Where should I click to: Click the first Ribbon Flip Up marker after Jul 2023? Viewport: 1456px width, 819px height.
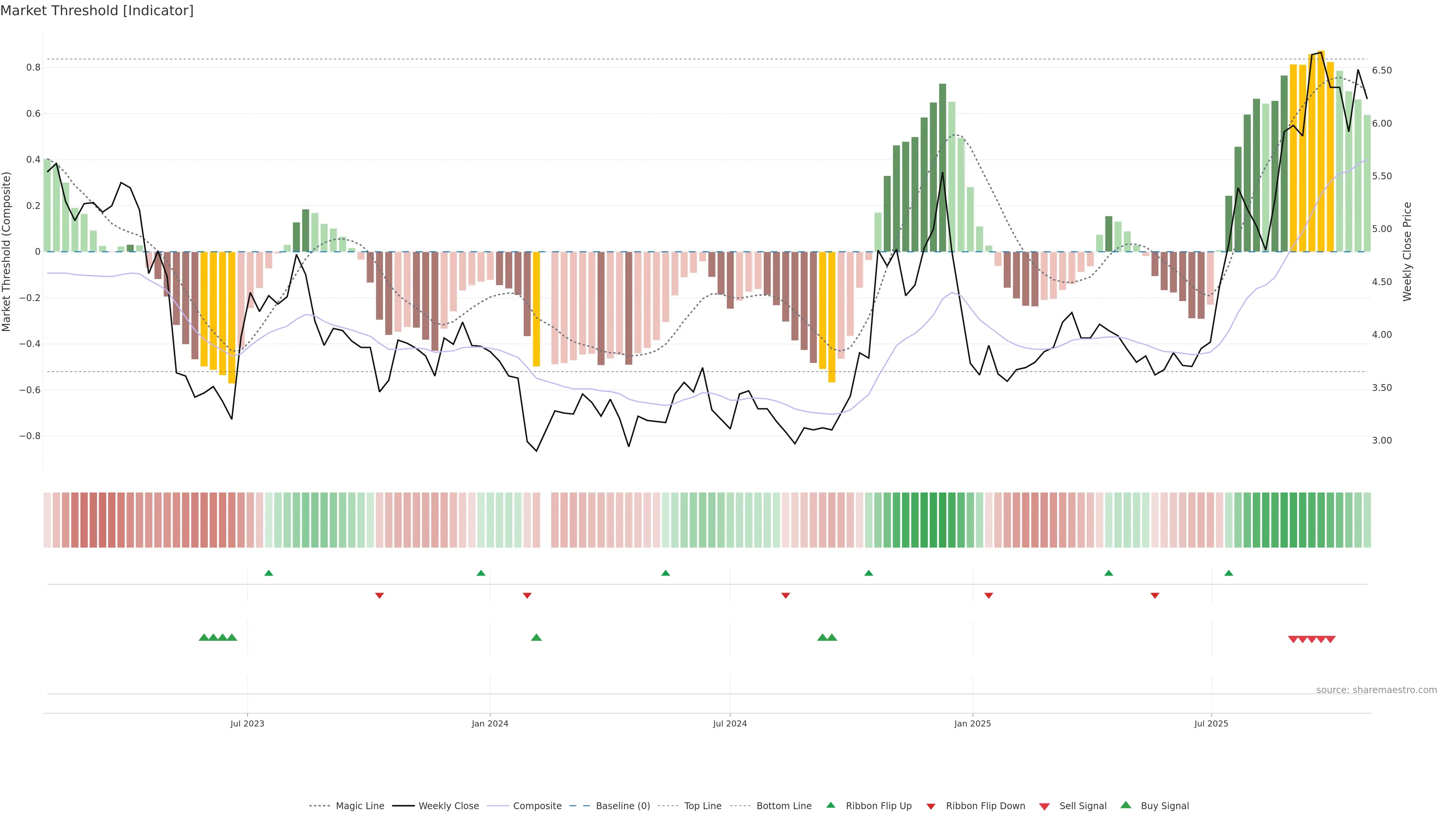[268, 573]
